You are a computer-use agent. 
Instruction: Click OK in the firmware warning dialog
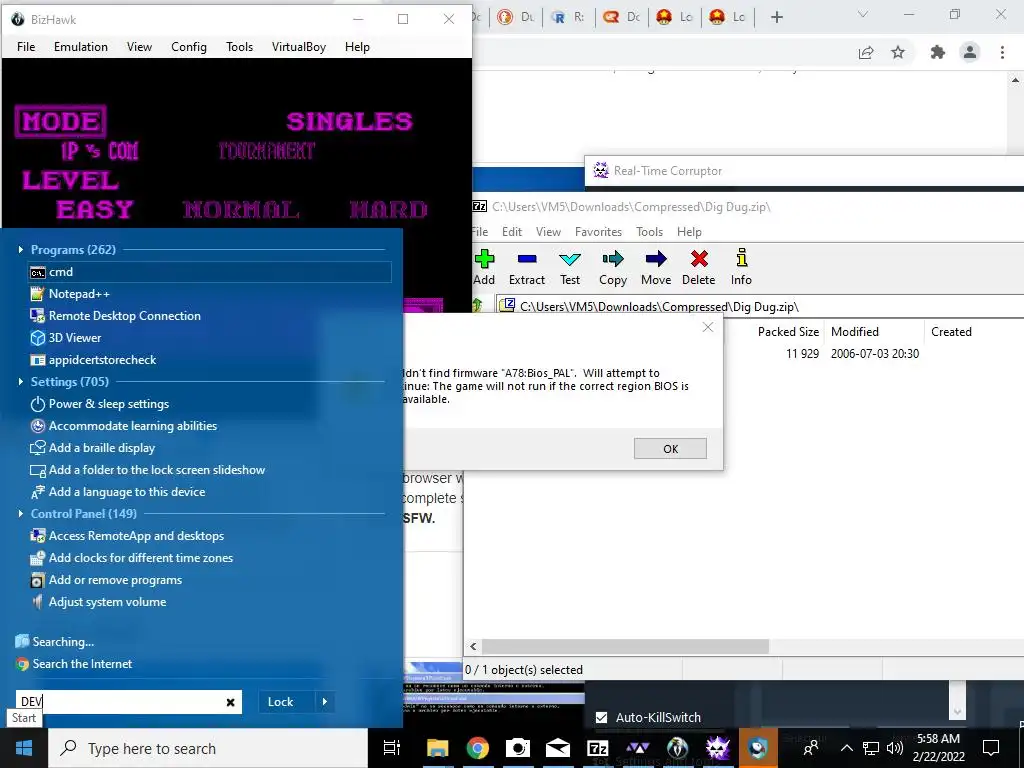point(670,449)
